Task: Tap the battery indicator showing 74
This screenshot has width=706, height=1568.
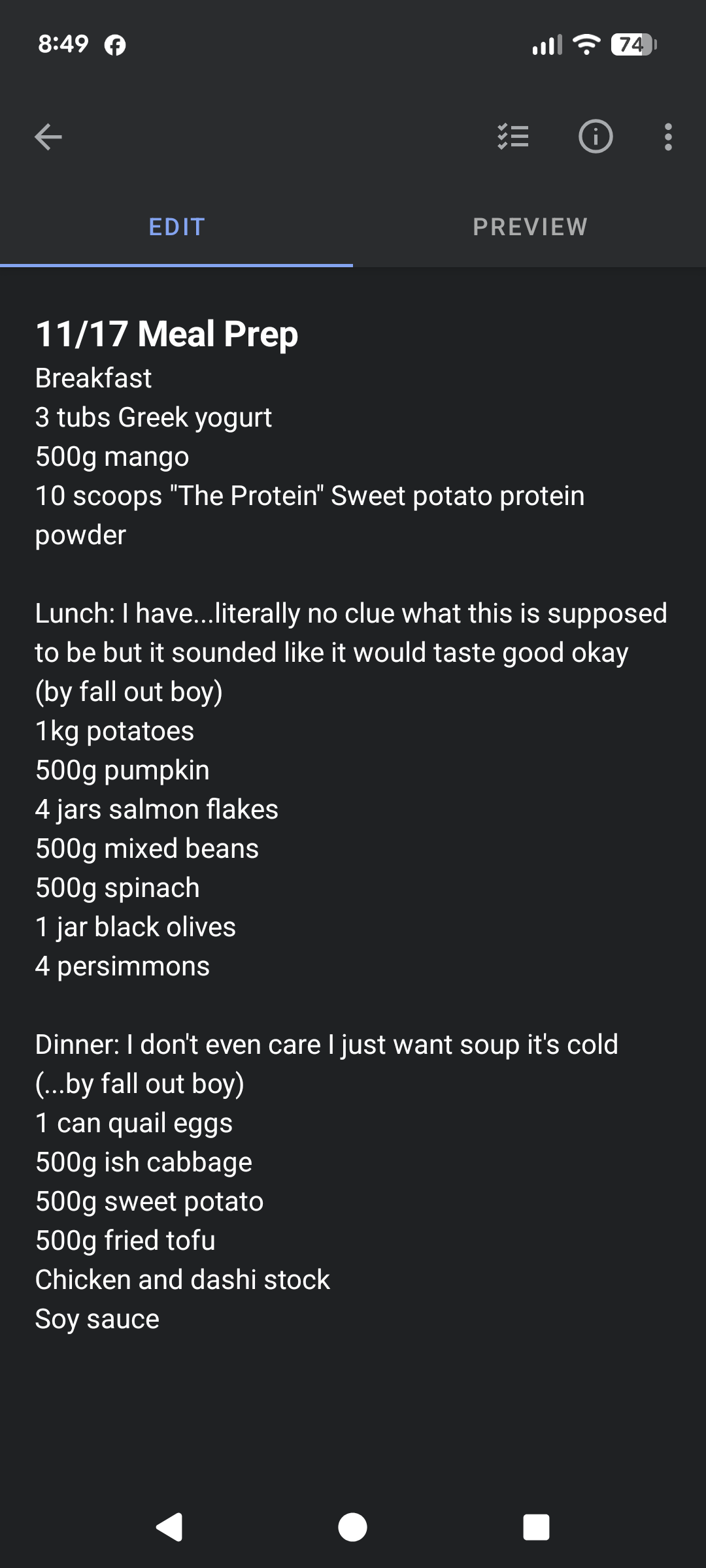Action: (632, 45)
